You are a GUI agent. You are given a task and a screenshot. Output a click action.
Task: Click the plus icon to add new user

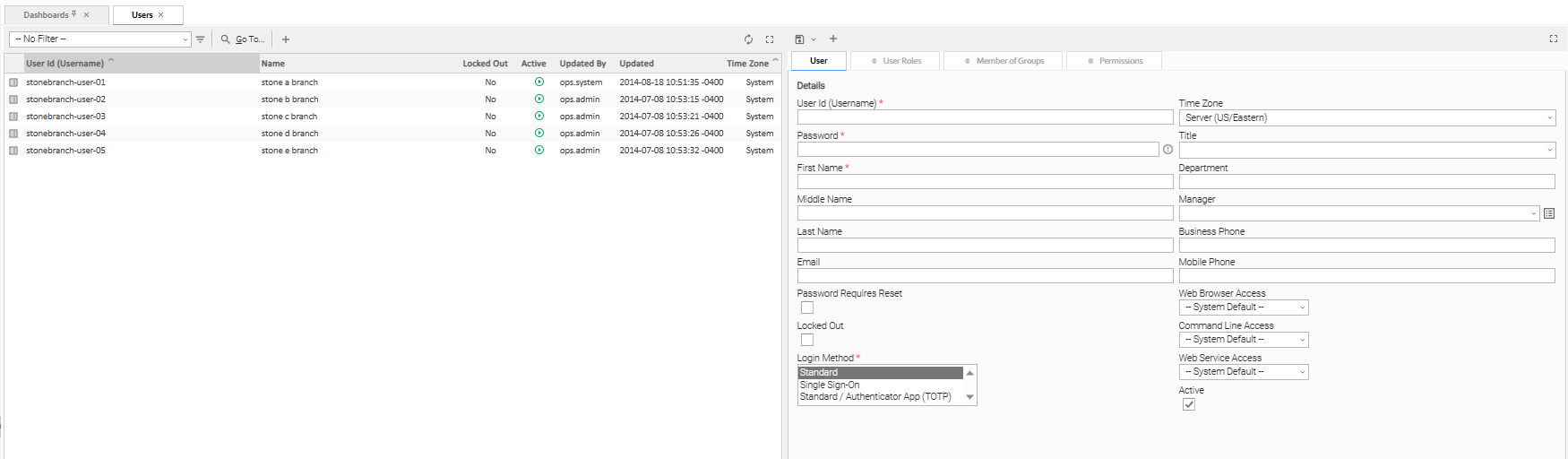pyautogui.click(x=286, y=39)
